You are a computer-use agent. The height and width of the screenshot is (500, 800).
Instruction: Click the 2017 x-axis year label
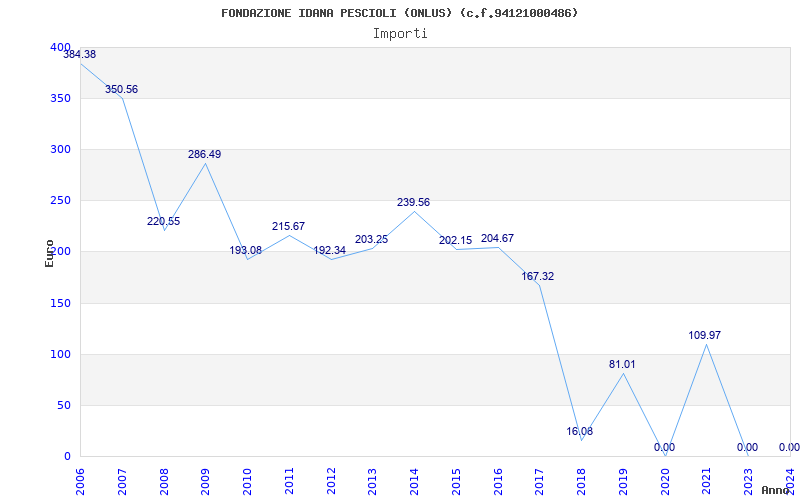[540, 482]
